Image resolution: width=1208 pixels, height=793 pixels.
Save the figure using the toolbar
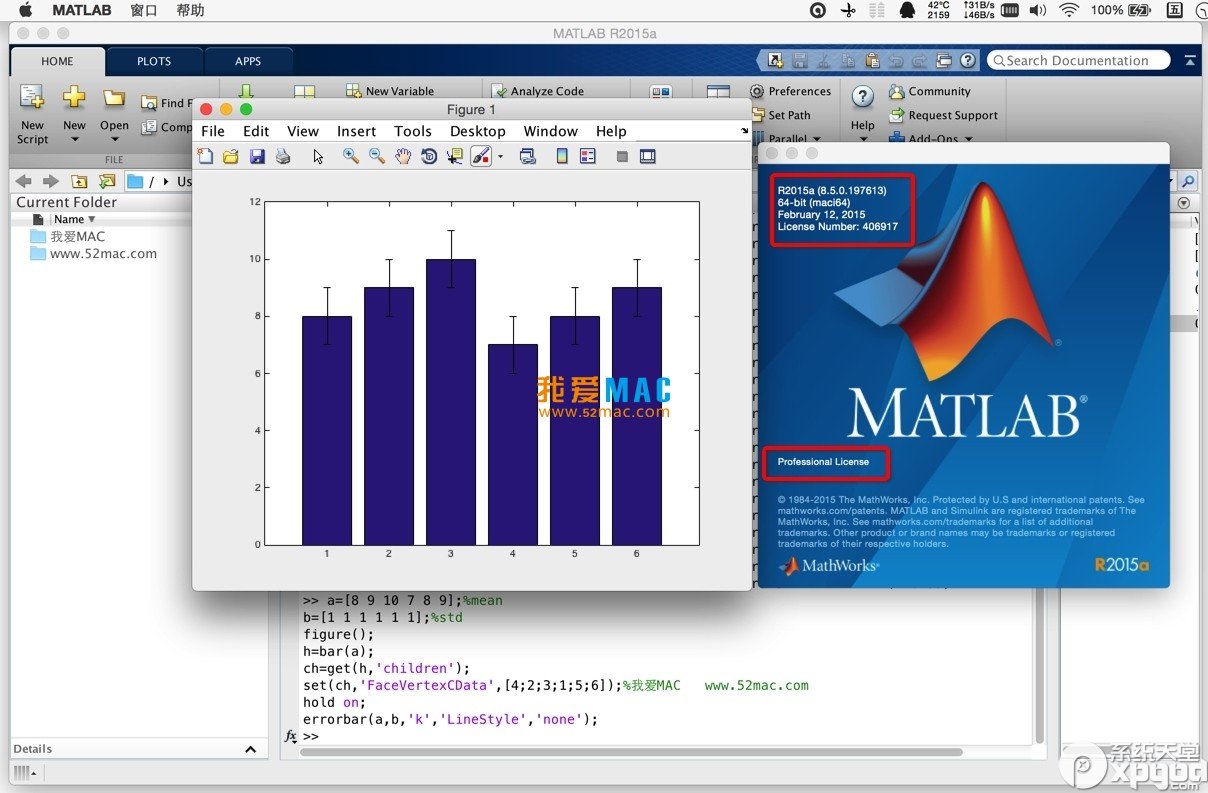257,156
